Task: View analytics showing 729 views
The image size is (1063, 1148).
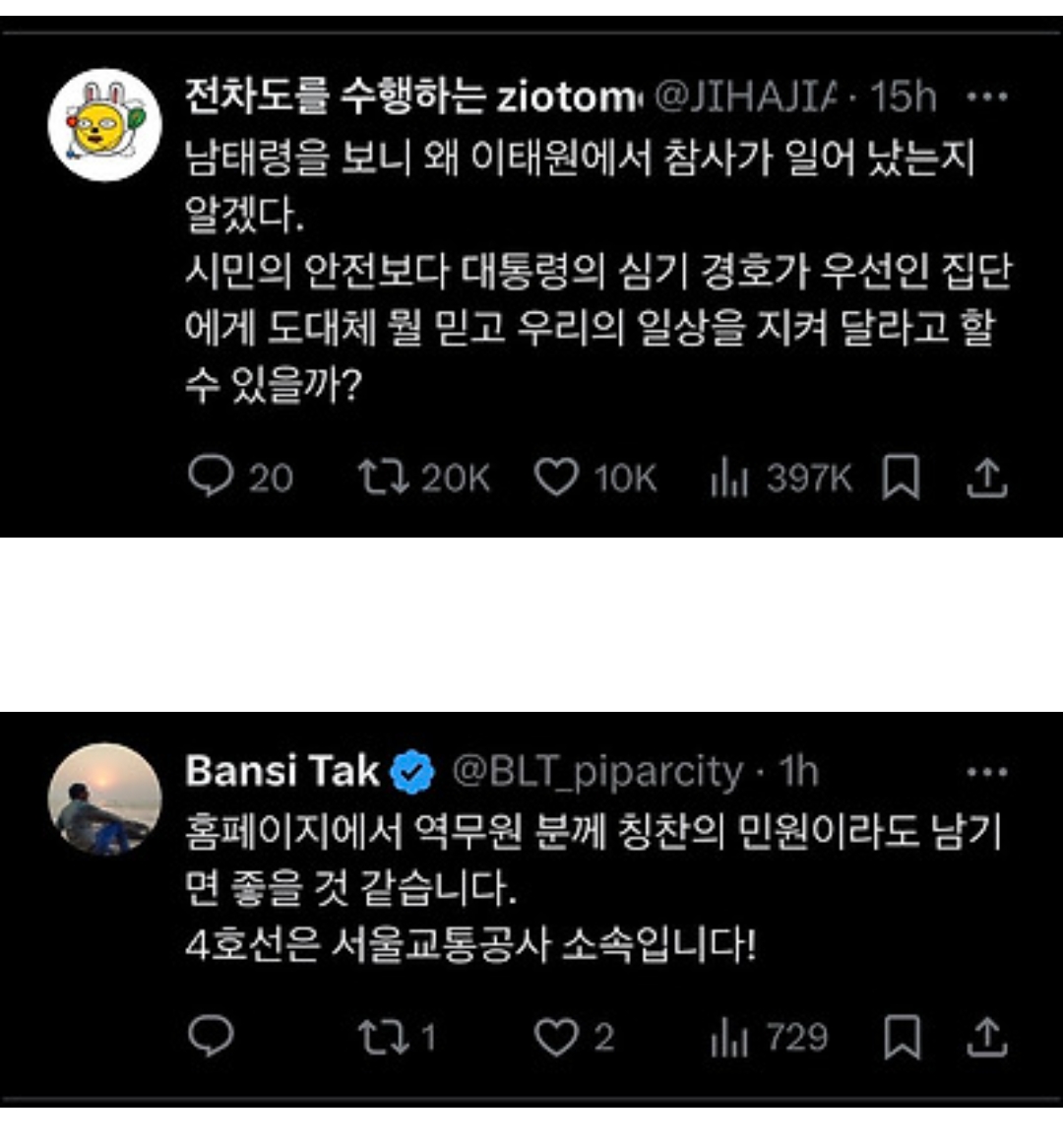Action: click(729, 1039)
